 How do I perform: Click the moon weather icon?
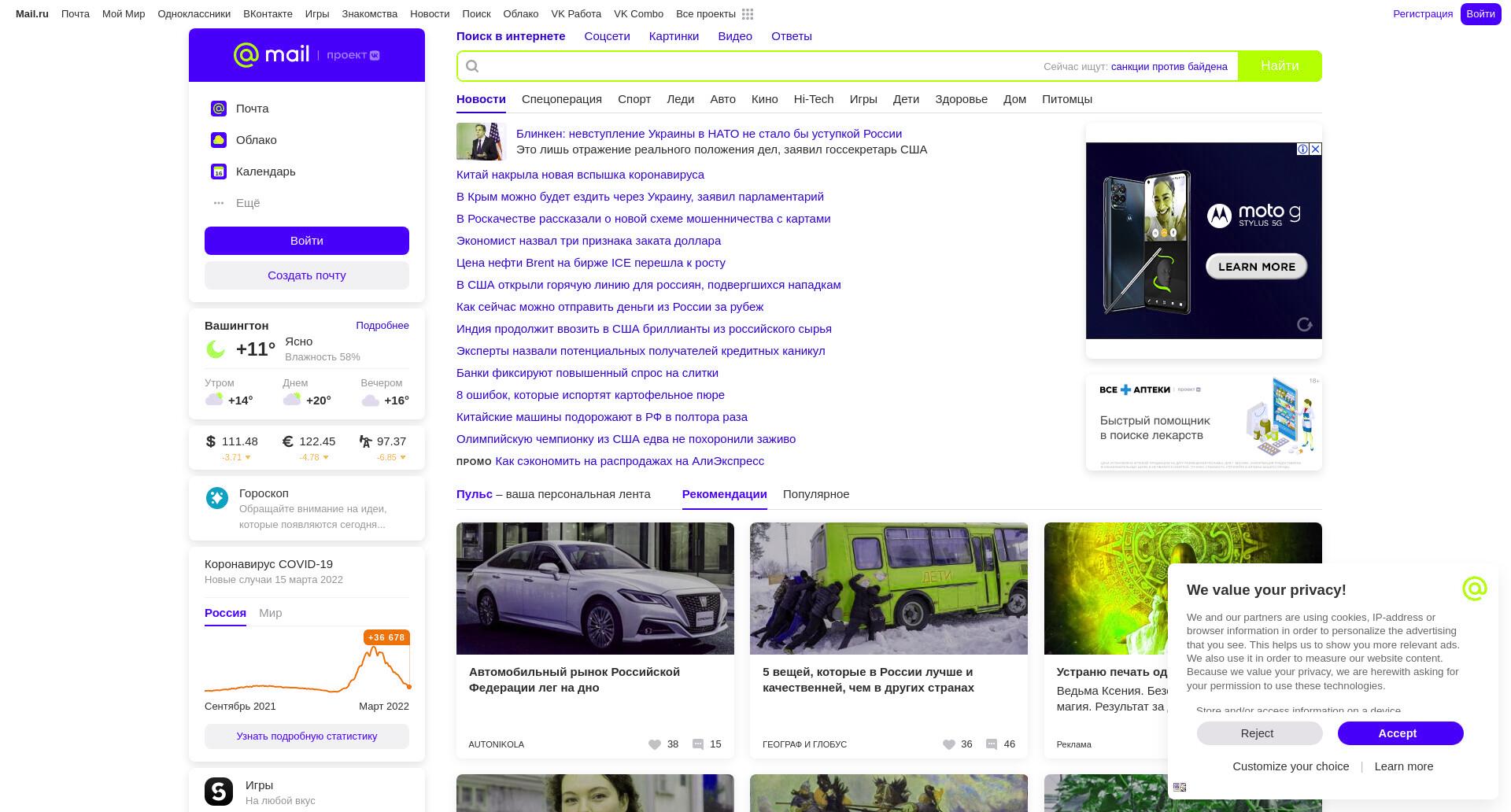coord(216,349)
